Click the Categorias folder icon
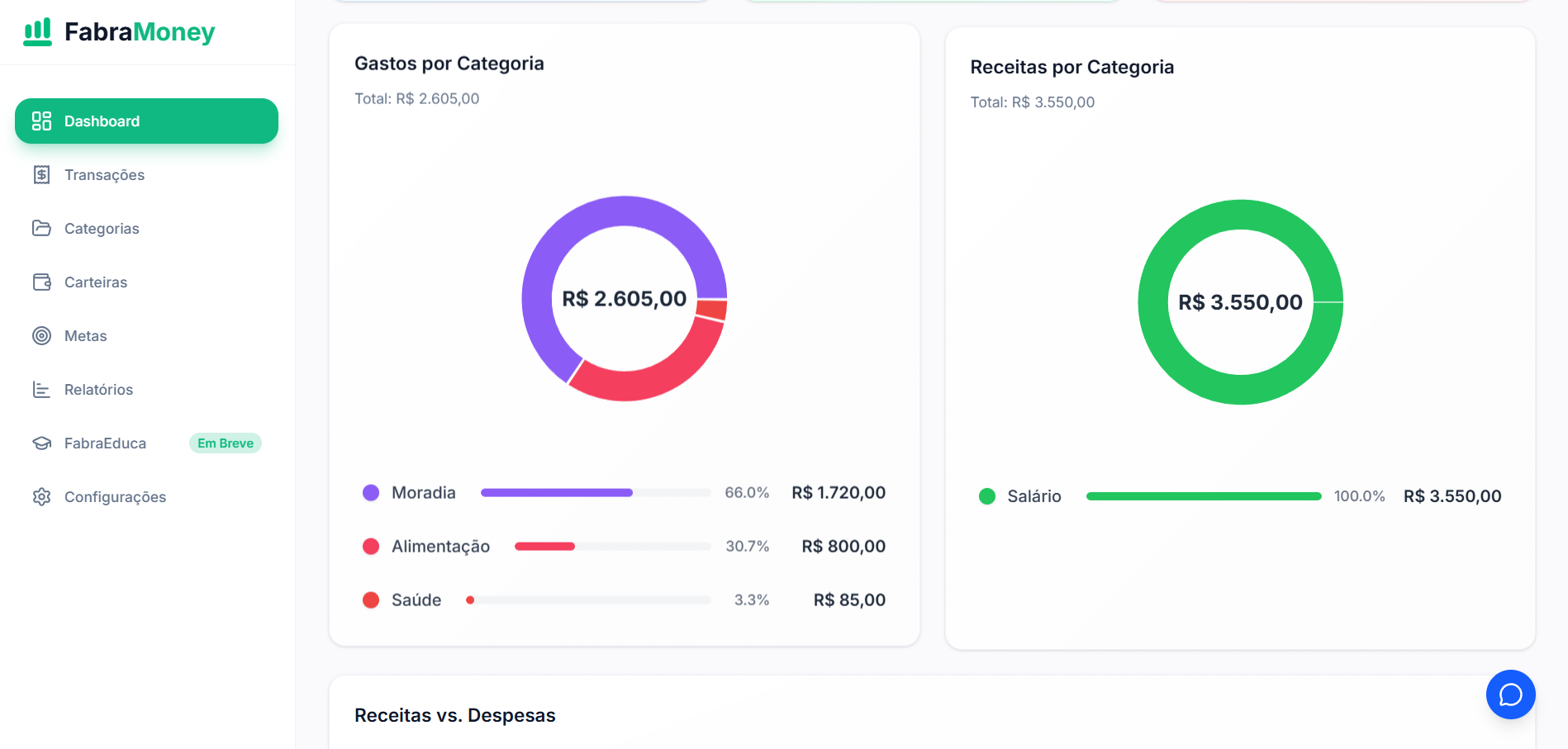Image resolution: width=1568 pixels, height=749 pixels. coord(41,228)
